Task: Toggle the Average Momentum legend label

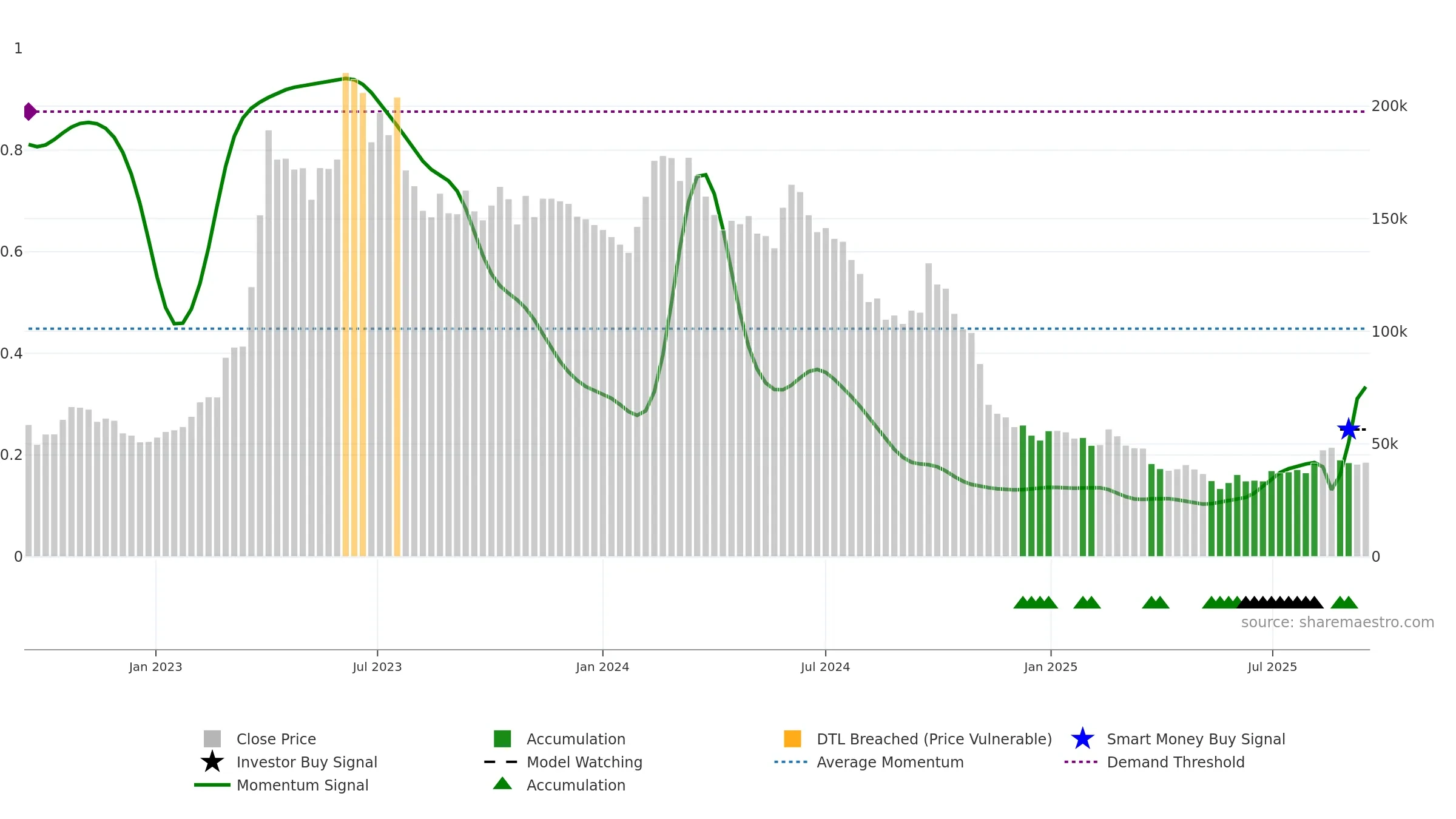Action: [890, 762]
